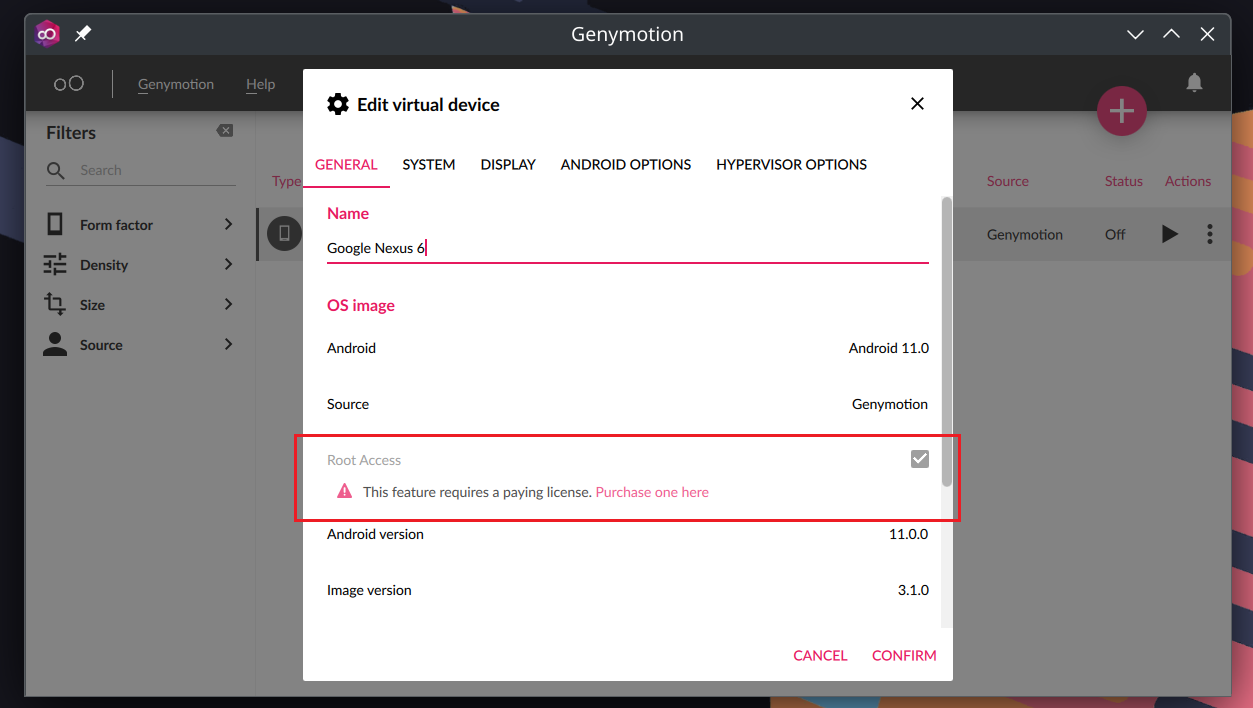Click the Filters search field
The height and width of the screenshot is (708, 1253).
pyautogui.click(x=141, y=171)
